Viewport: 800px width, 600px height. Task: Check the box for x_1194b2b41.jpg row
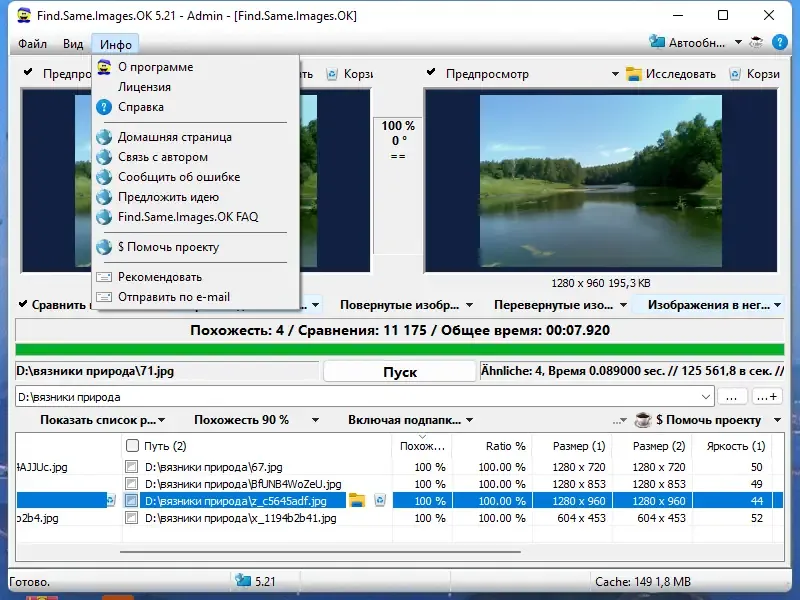pyautogui.click(x=132, y=518)
